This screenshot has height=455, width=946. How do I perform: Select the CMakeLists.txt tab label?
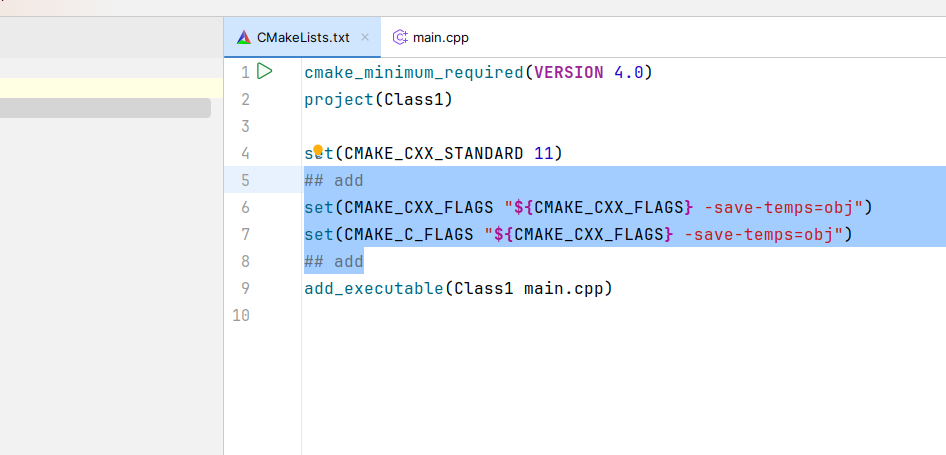303,38
